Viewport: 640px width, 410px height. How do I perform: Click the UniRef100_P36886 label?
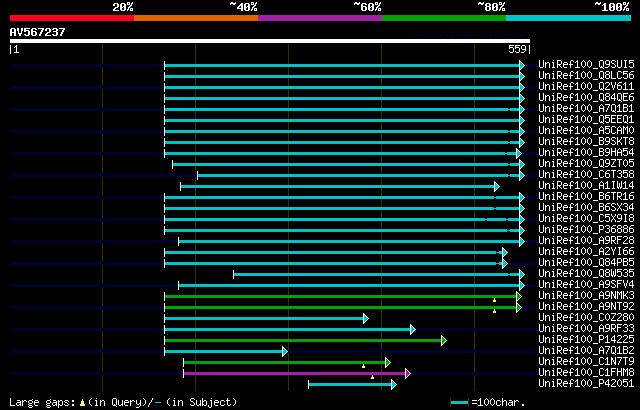click(586, 230)
